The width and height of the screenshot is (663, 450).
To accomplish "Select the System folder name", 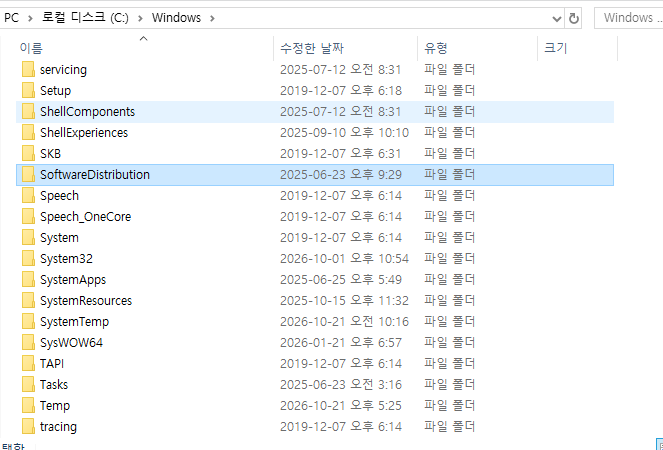I will [59, 238].
